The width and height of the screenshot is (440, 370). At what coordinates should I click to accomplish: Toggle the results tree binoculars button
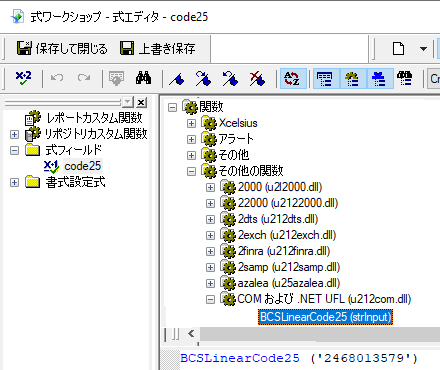405,79
